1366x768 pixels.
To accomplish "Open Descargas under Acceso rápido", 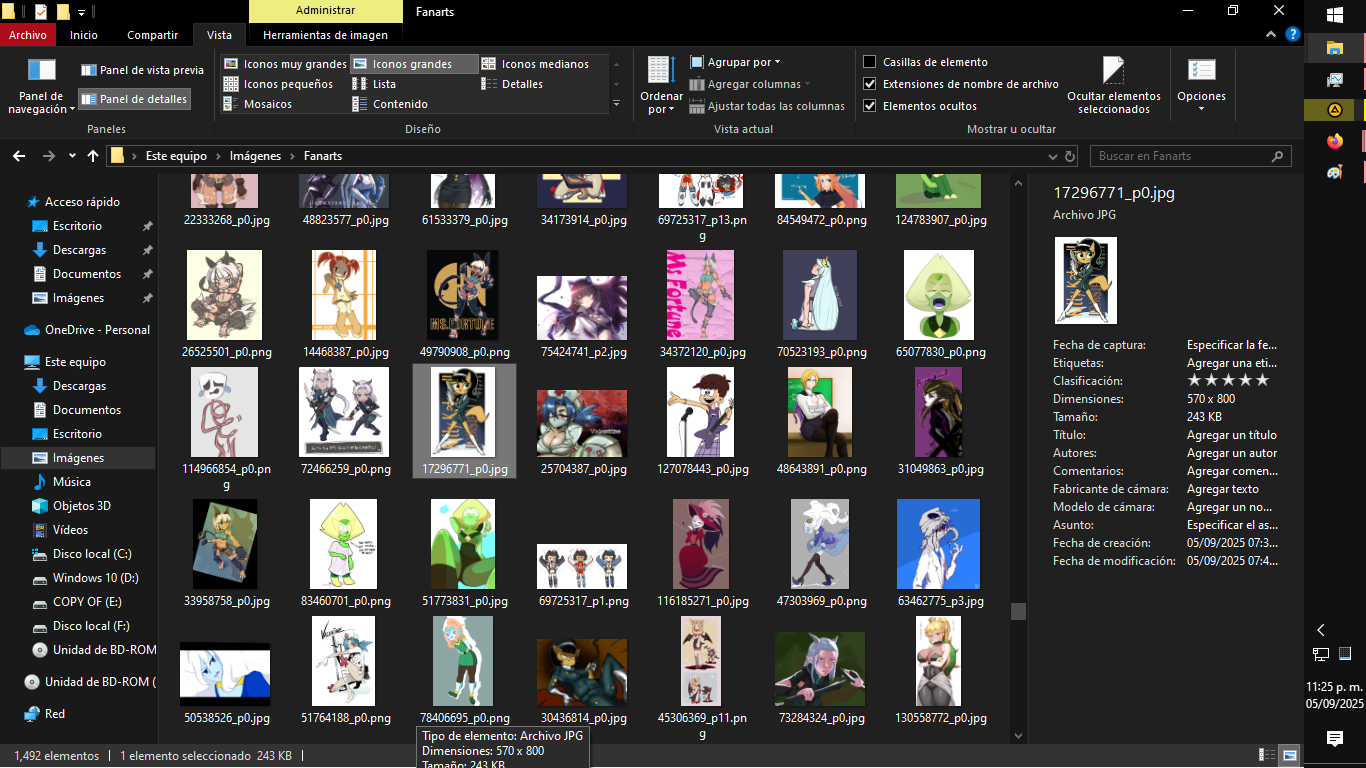I will click(79, 250).
